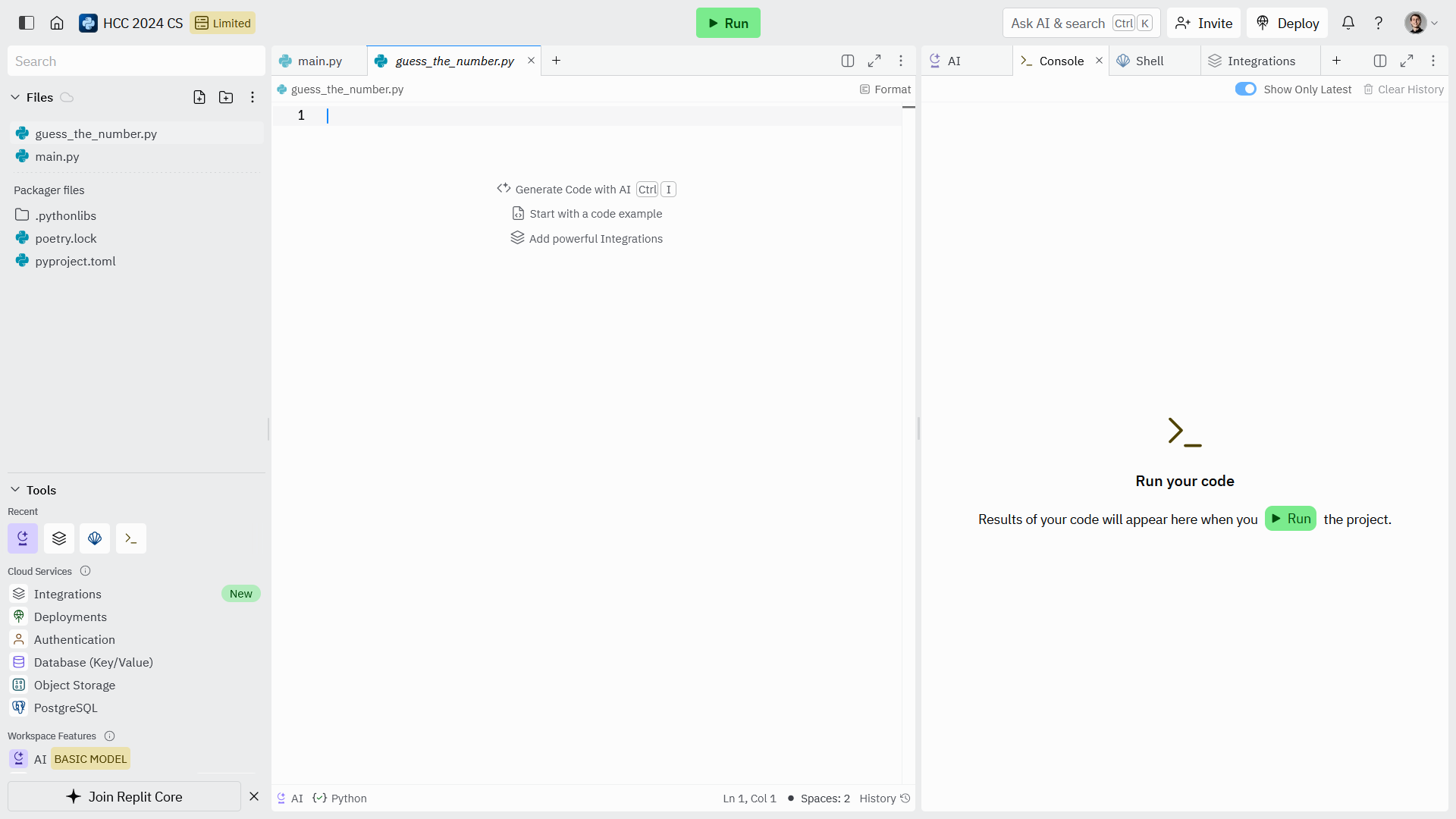Click the Ask AI & search box
Screen dimensions: 1456x819
point(1081,23)
